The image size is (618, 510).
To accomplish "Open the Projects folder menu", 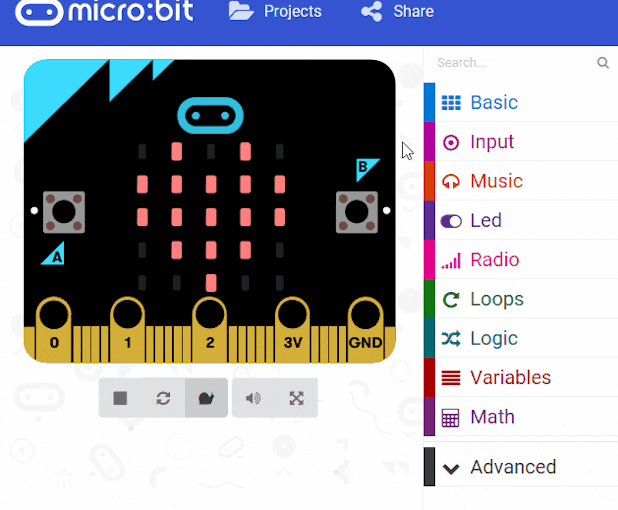I will click(x=275, y=11).
